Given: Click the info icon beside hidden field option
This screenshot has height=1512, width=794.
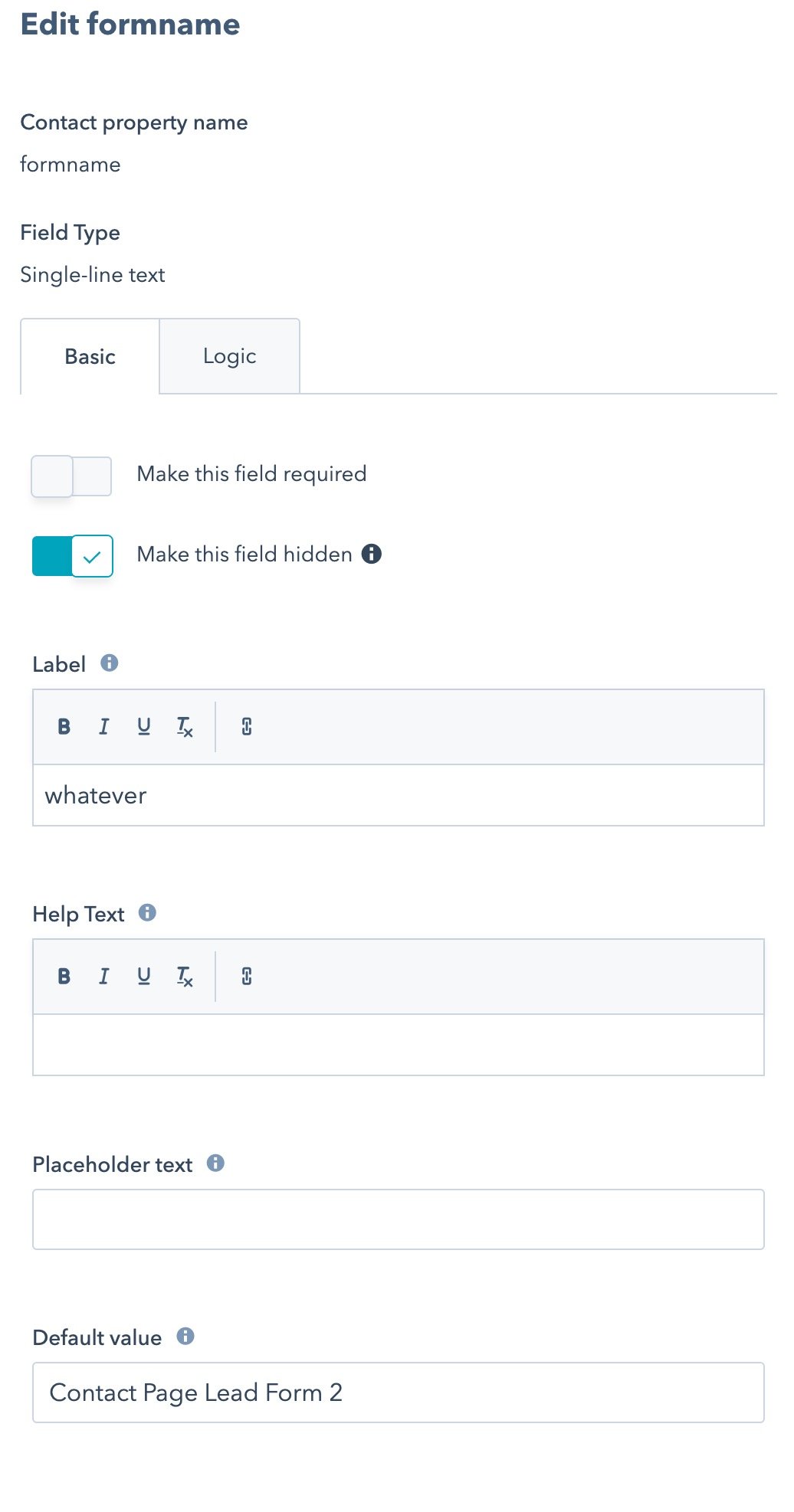Looking at the screenshot, I should coord(372,554).
